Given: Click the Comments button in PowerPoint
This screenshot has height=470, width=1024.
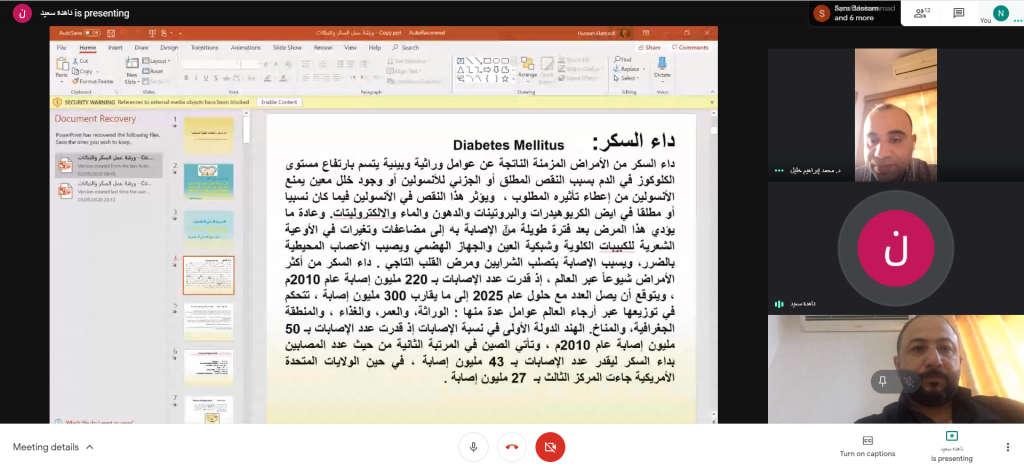Looking at the screenshot, I should click(690, 47).
